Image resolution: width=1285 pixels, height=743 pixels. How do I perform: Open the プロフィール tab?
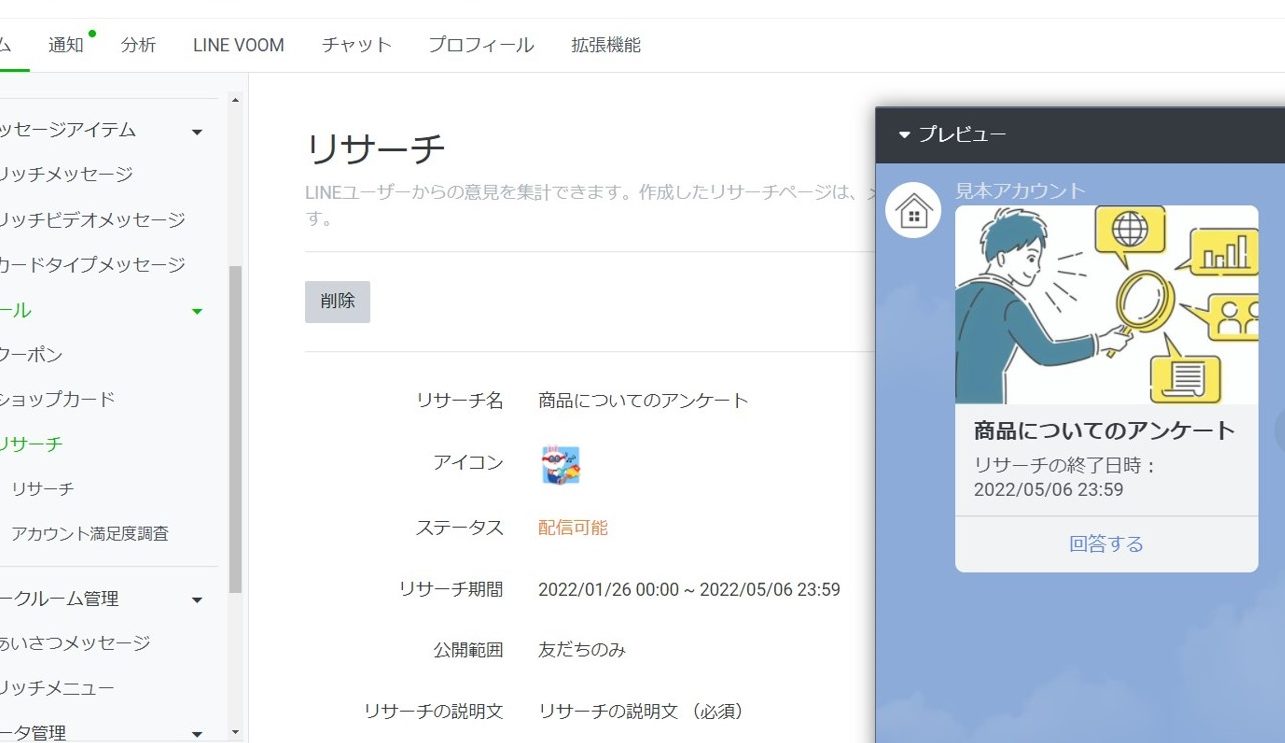[x=481, y=45]
